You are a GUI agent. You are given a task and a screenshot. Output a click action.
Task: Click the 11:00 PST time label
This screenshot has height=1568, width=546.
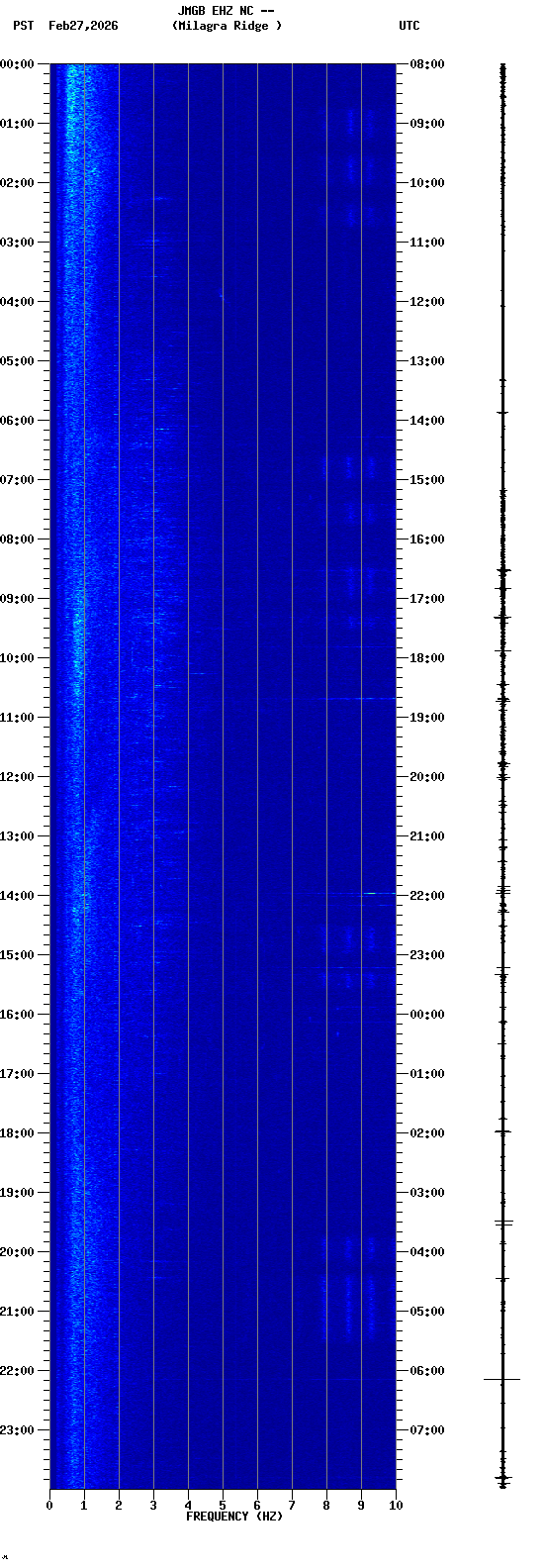click(x=17, y=718)
